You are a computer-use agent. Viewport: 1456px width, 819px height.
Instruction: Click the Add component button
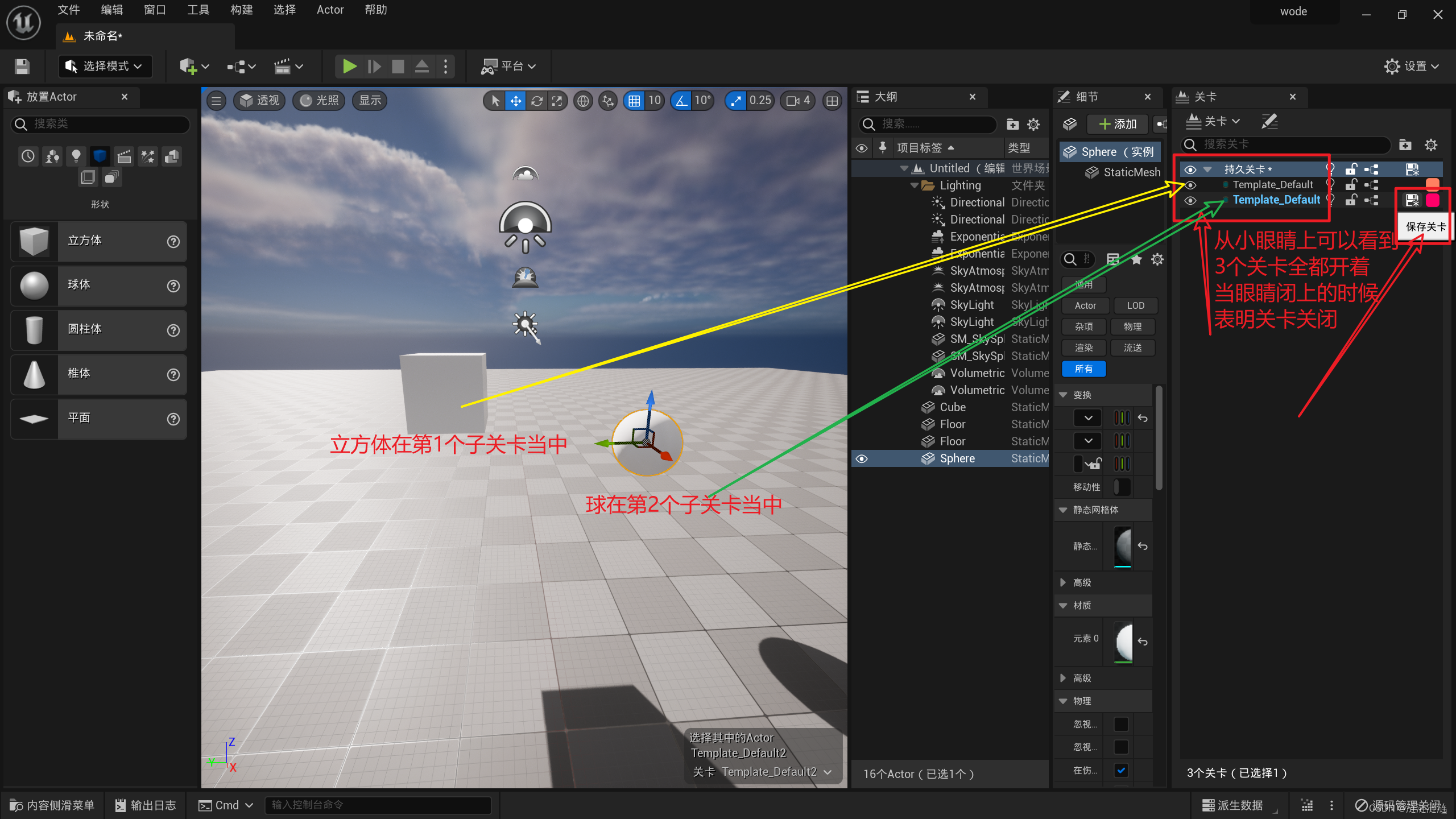pos(1117,124)
